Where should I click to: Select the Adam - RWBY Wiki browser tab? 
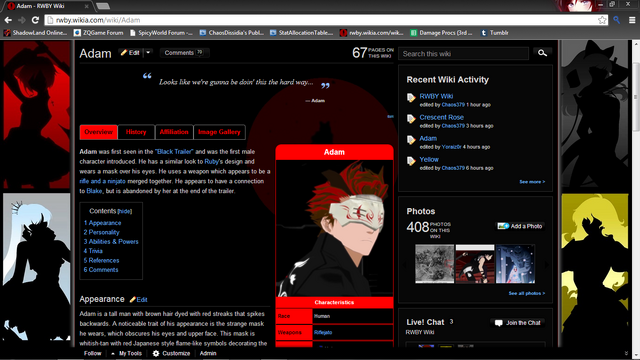pyautogui.click(x=48, y=6)
